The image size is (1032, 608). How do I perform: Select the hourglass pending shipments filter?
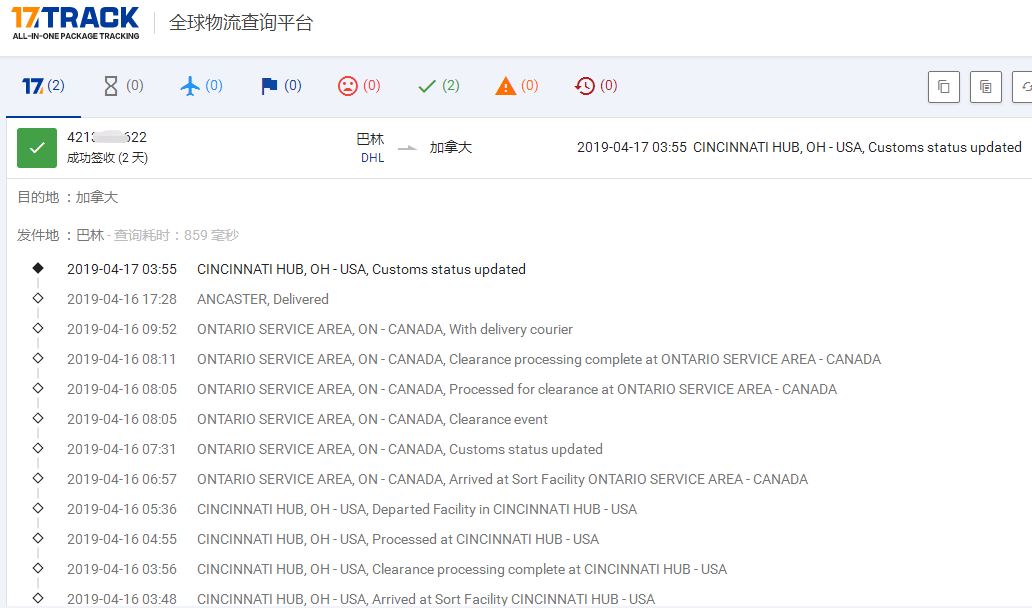pos(113,86)
